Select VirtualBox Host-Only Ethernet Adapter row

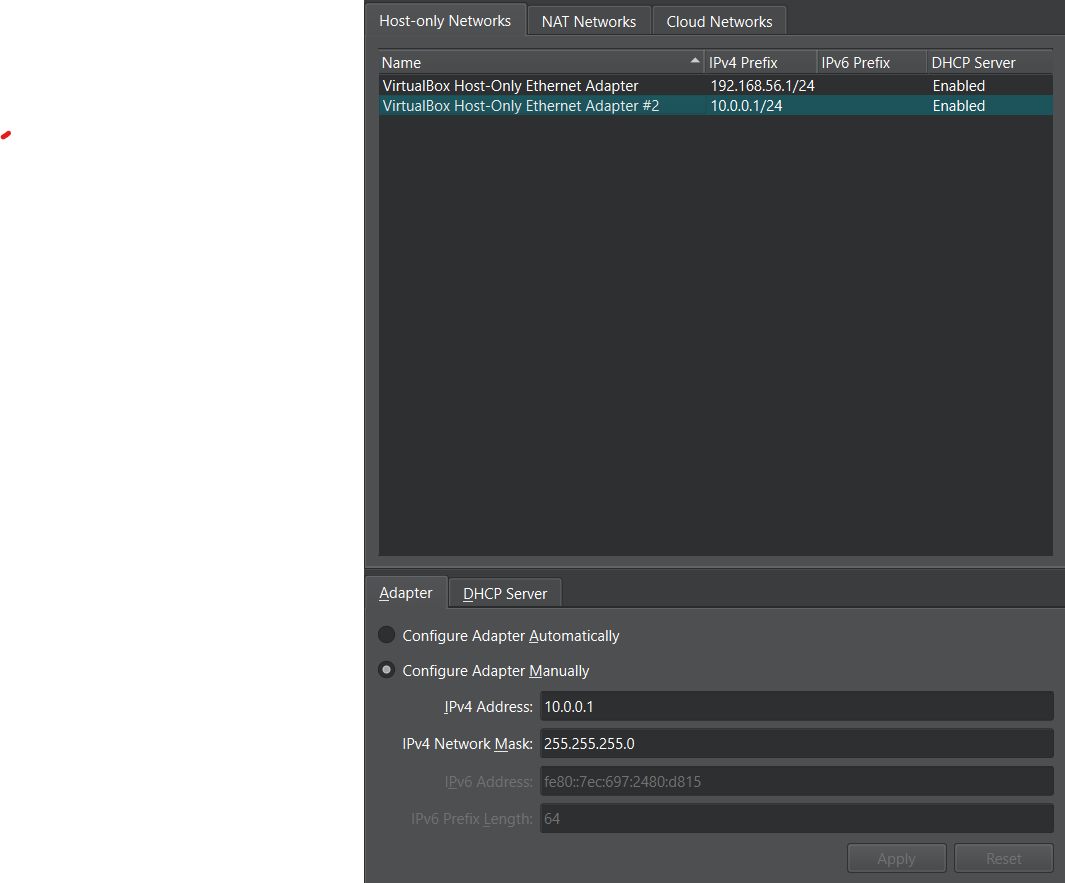pyautogui.click(x=716, y=86)
